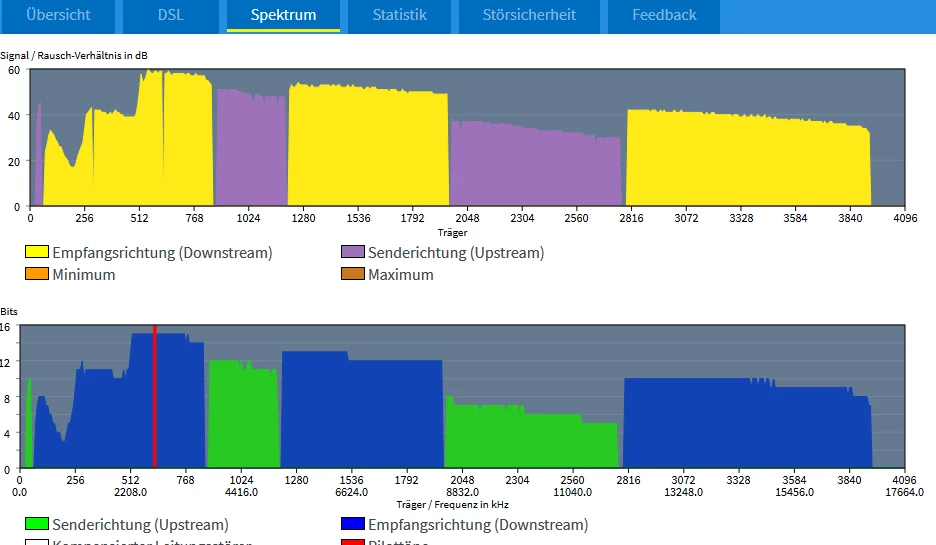This screenshot has width=936, height=545.
Task: Open the Statistik tab
Action: [399, 16]
